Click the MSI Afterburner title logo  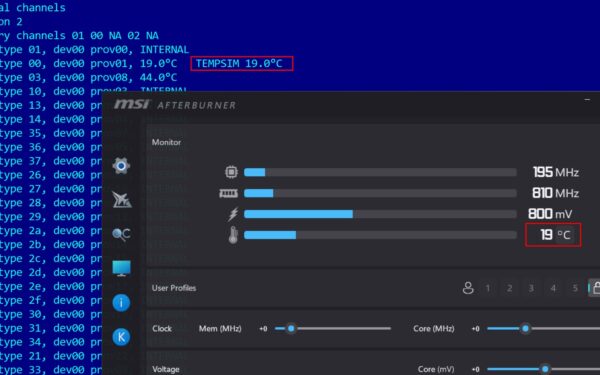tap(175, 104)
